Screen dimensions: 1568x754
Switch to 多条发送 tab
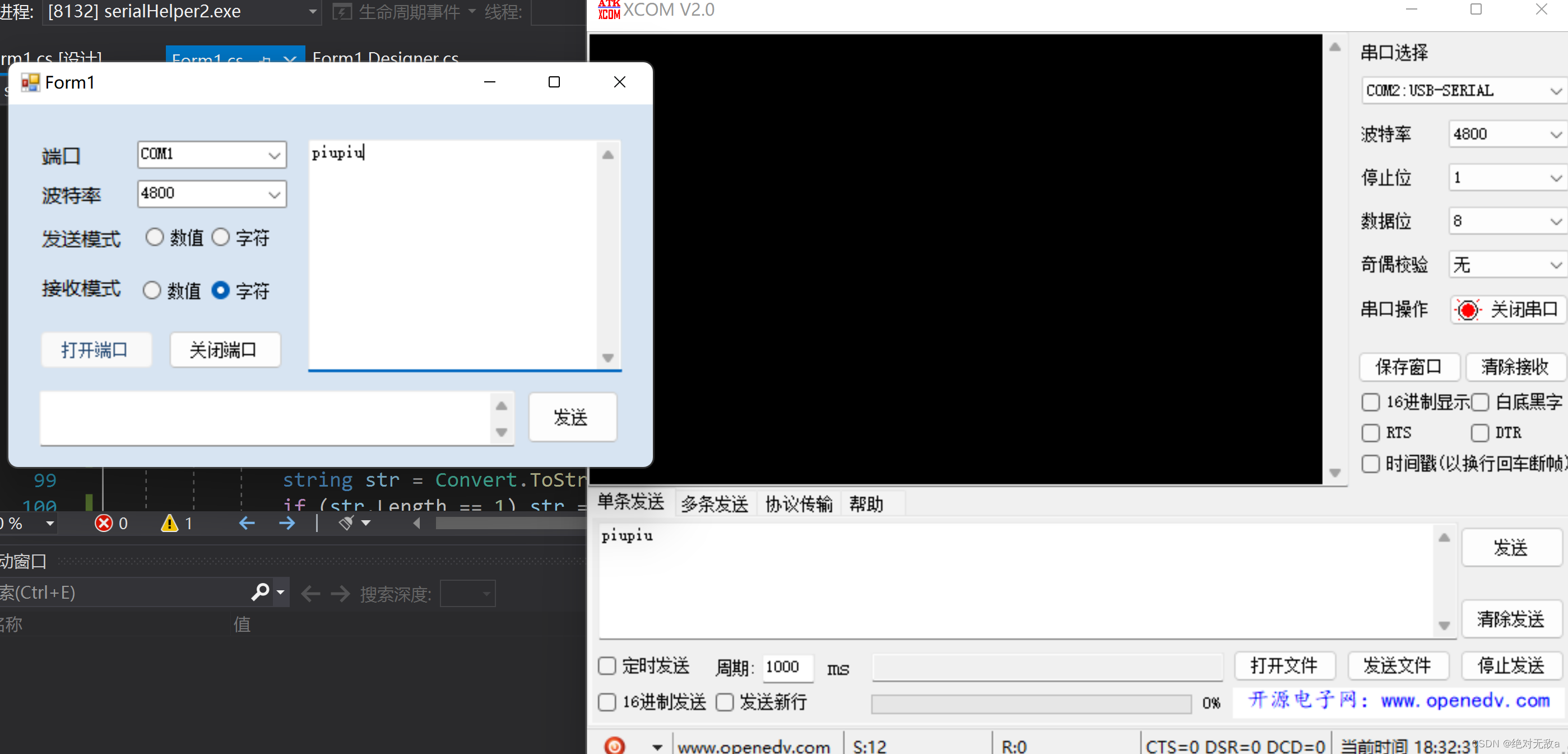tap(715, 503)
